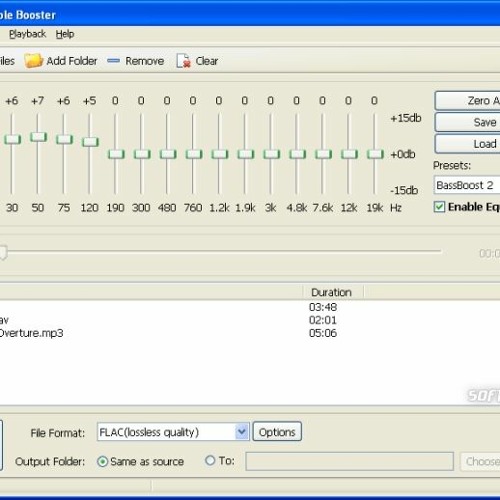Click the Add Folder yellow folder icon

pos(33,61)
